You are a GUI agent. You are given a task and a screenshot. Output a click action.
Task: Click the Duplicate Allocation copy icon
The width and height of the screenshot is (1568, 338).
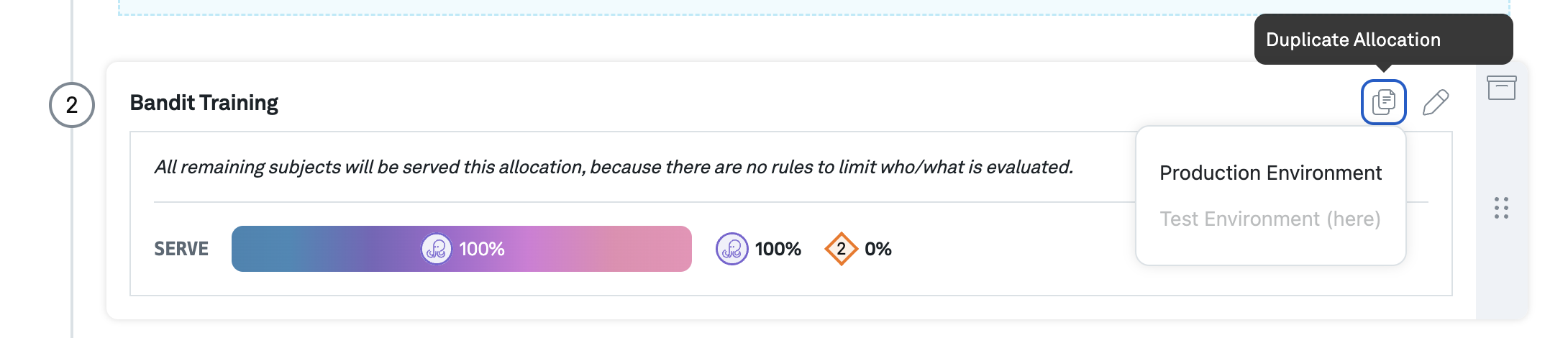pyautogui.click(x=1383, y=102)
